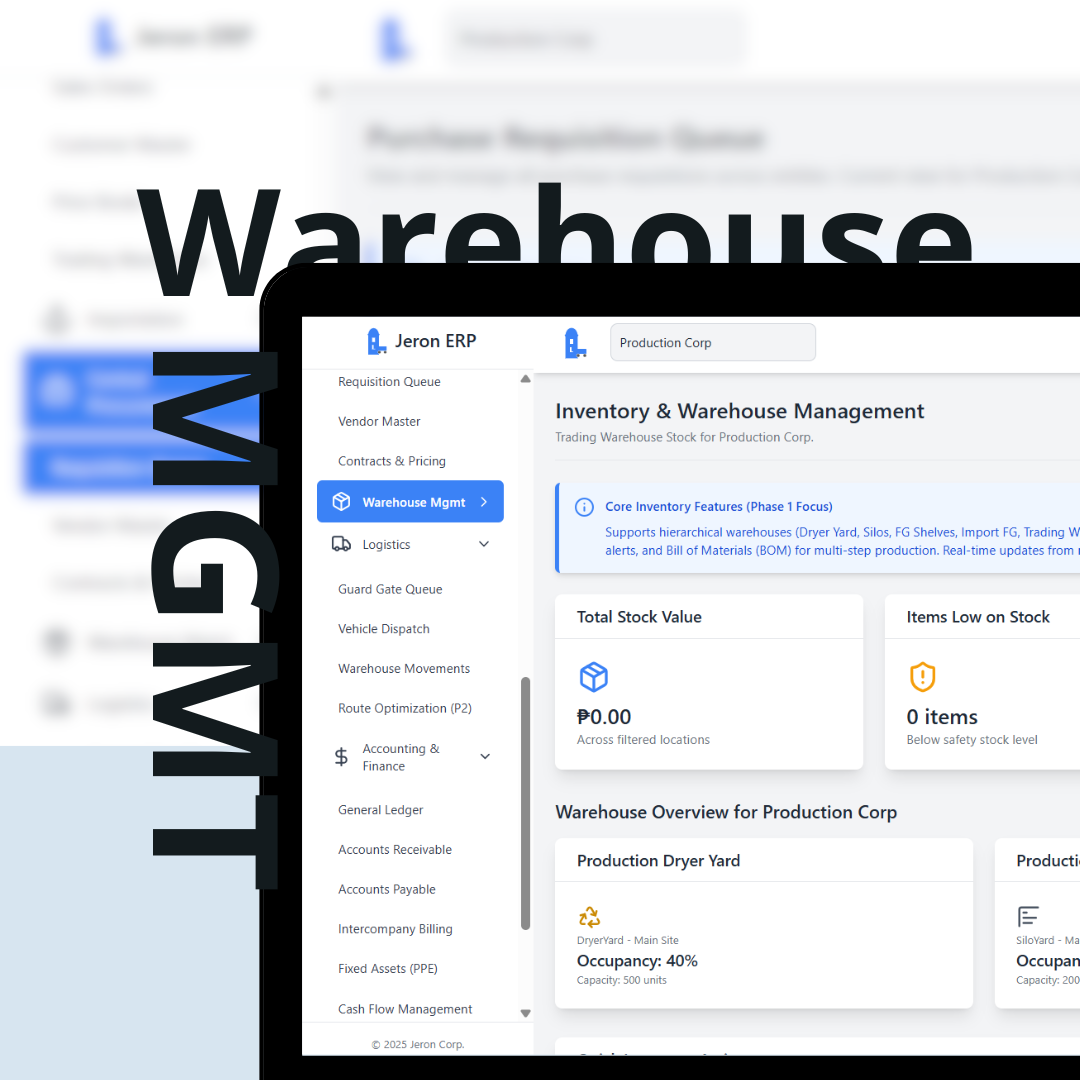
Task: Click the blue logo beside Production Corp field
Action: [x=575, y=341]
